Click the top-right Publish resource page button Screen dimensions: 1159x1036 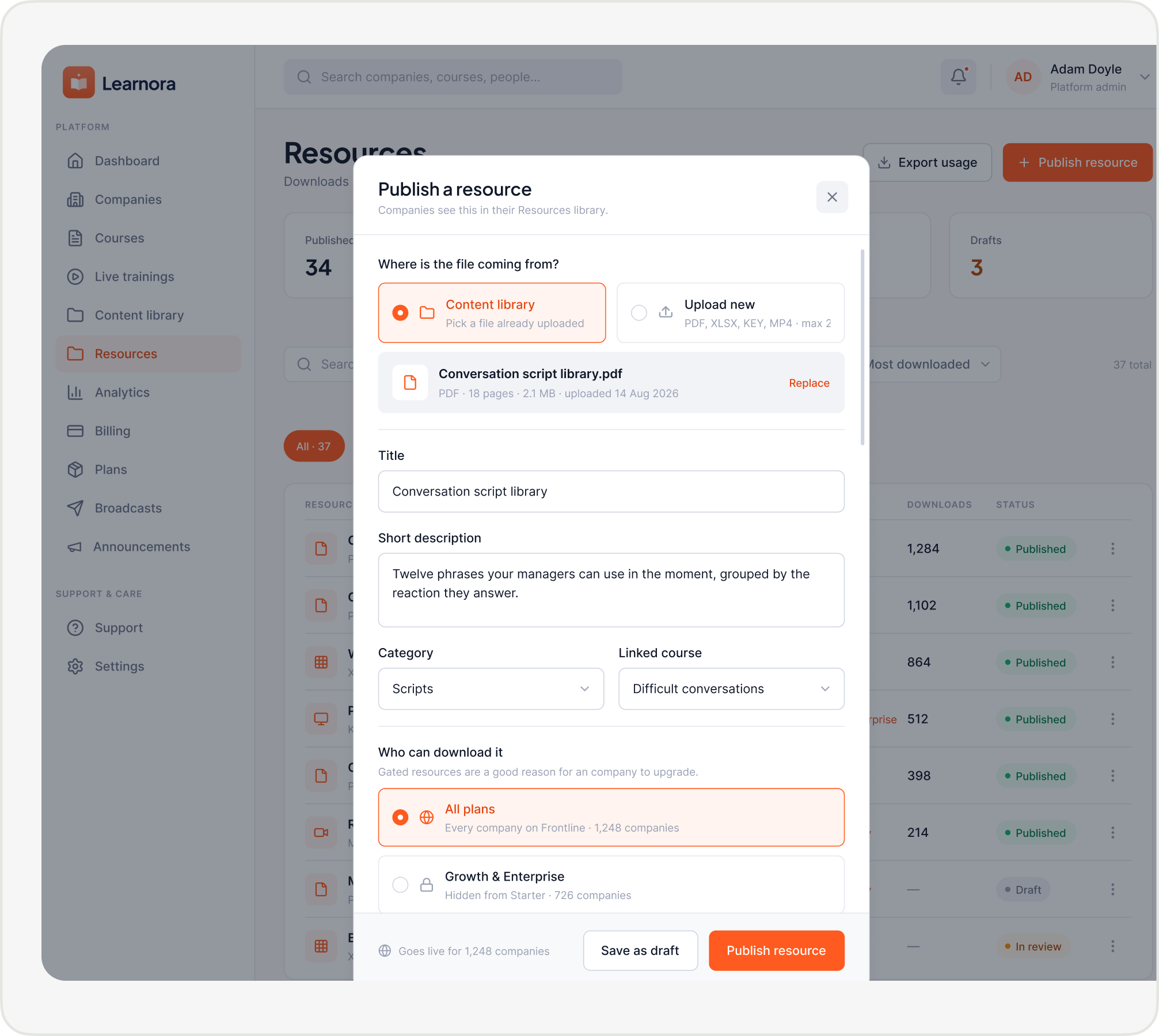click(1077, 162)
